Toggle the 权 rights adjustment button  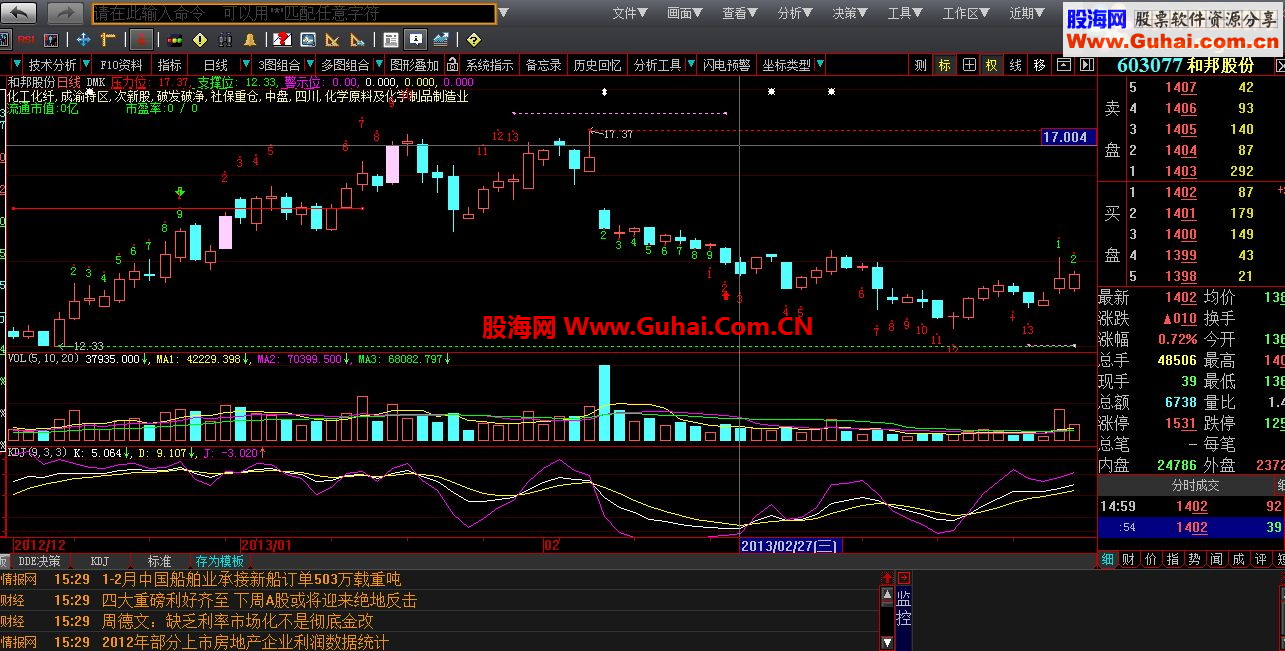coord(991,65)
